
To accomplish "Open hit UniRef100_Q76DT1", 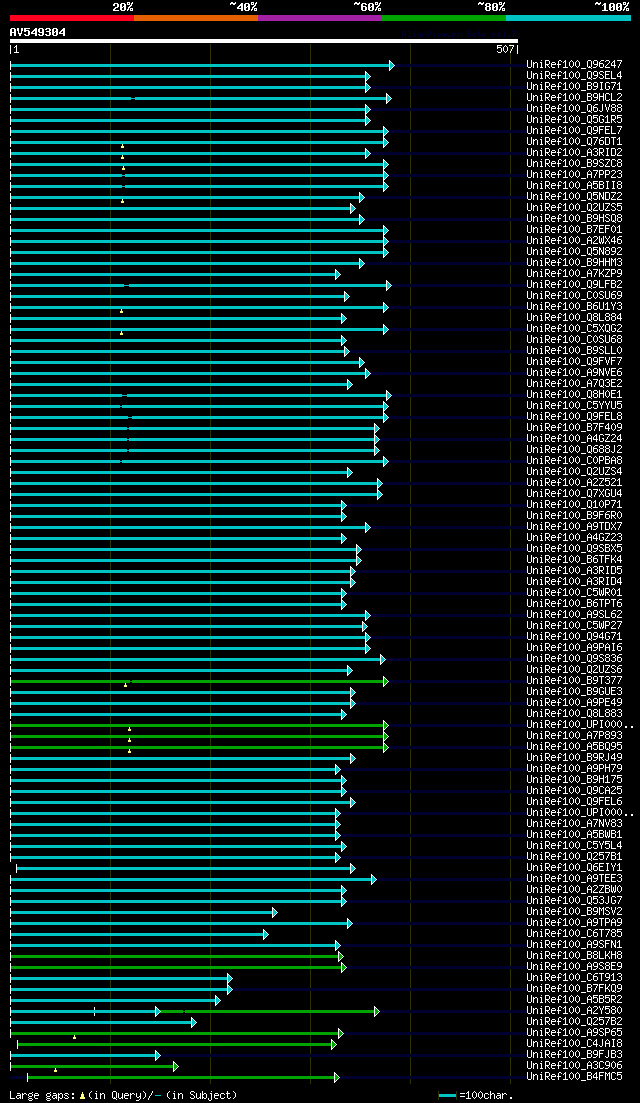I will 574,141.
